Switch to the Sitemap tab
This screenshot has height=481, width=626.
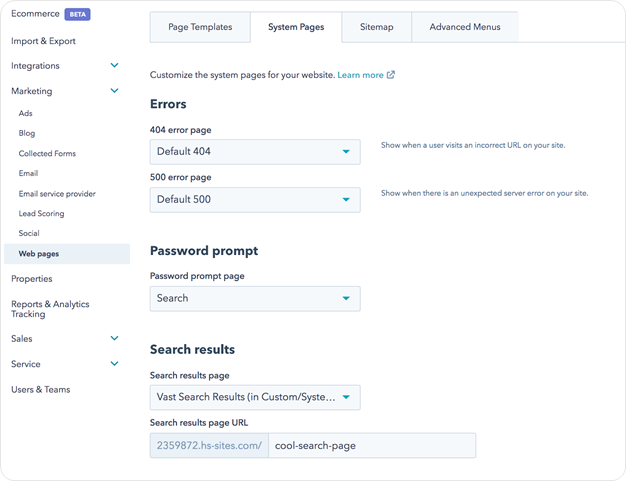tap(376, 27)
